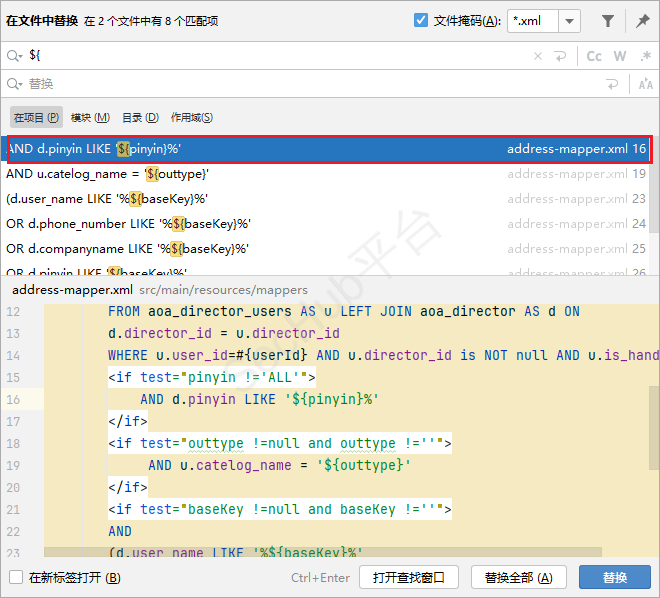Uncheck the 文件掩码 file mask checkbox
This screenshot has width=660, height=598.
coord(421,21)
